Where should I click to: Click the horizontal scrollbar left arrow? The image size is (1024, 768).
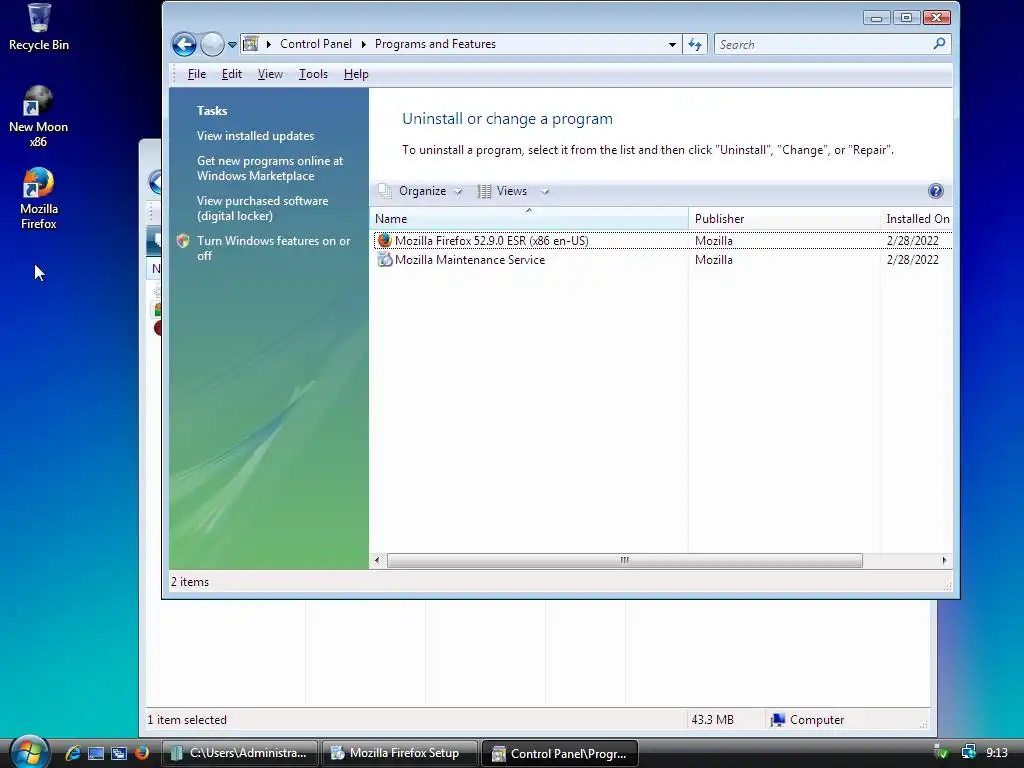(377, 560)
